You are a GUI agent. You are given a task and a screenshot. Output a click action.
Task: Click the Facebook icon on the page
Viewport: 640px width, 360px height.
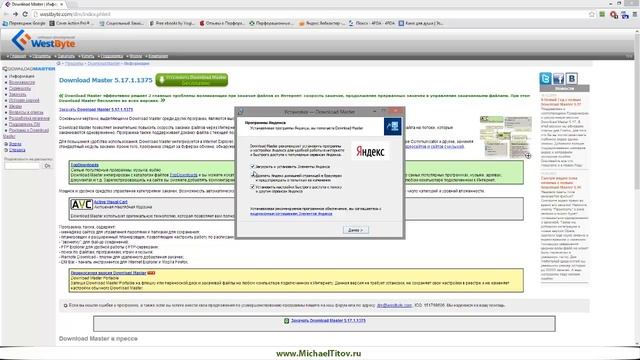coord(558,78)
